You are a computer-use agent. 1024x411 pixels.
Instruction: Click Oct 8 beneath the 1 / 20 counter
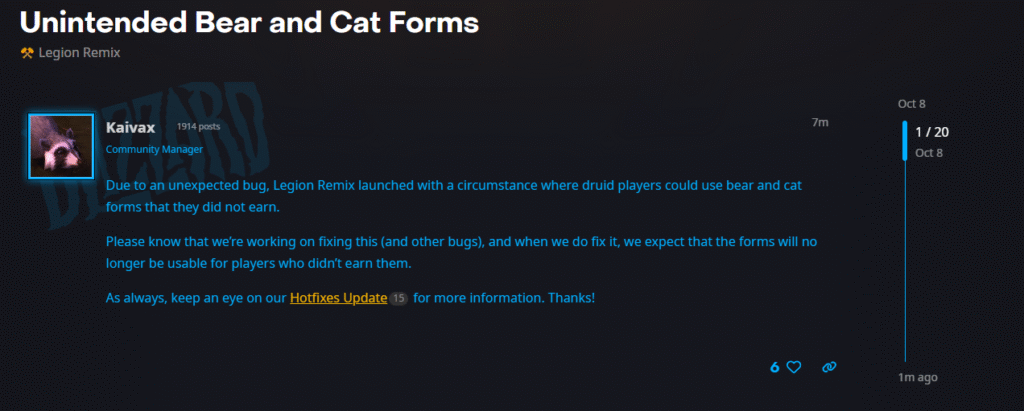tap(929, 153)
